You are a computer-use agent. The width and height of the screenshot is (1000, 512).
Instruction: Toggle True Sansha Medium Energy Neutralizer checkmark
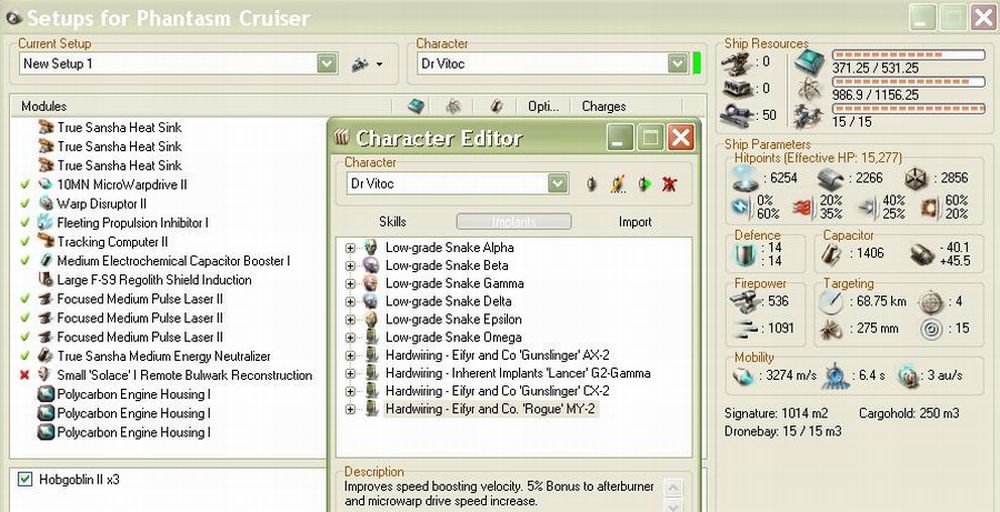[x=25, y=356]
